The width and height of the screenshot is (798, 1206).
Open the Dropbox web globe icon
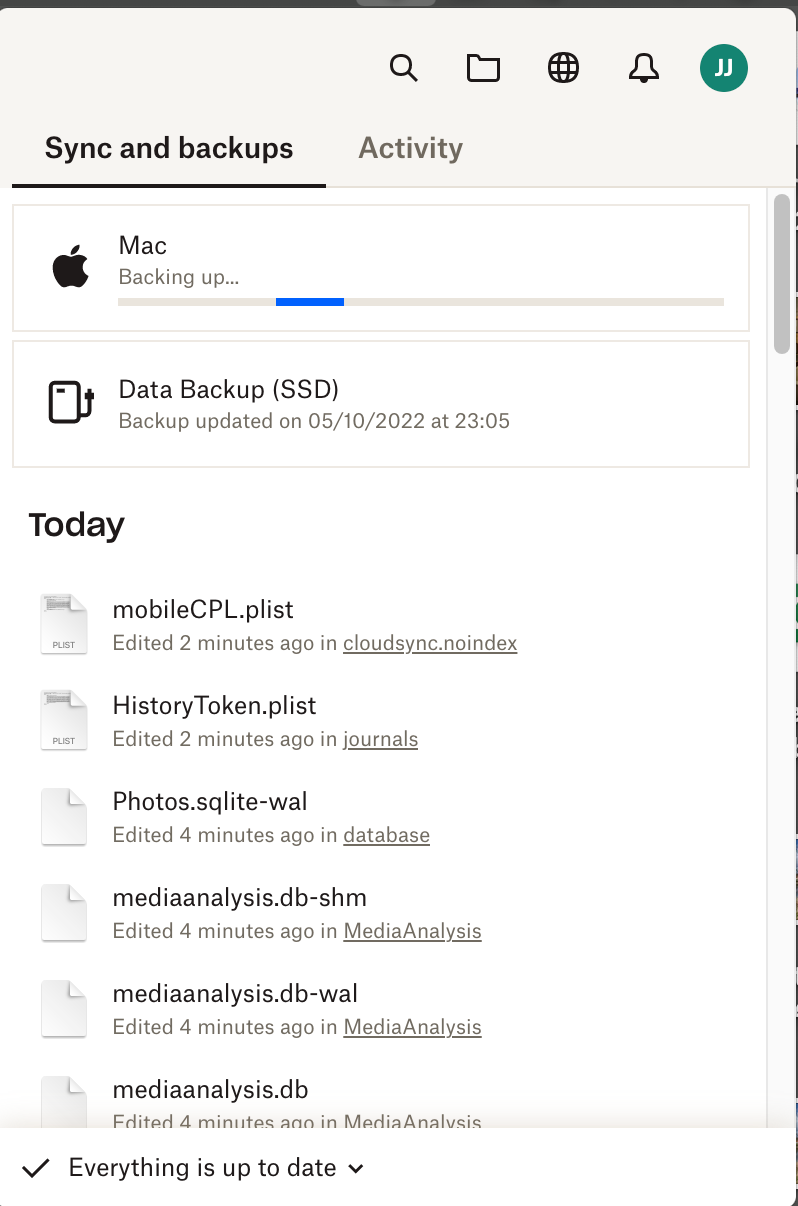563,68
